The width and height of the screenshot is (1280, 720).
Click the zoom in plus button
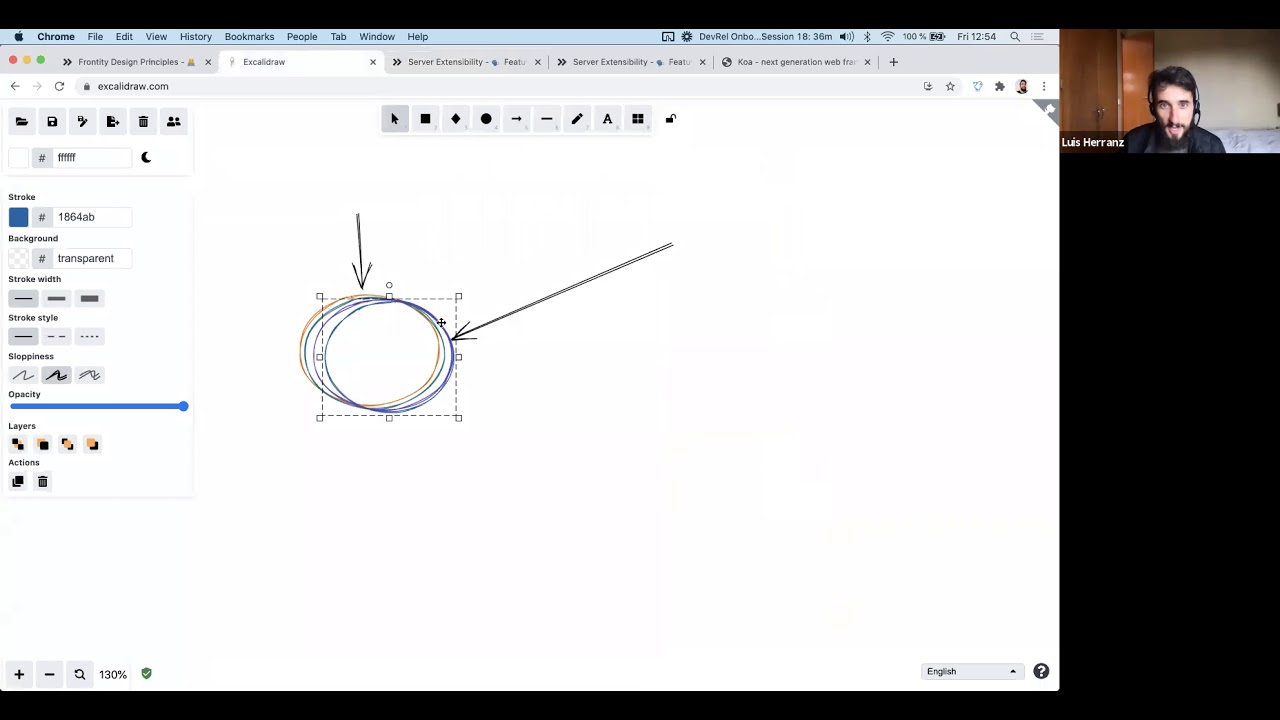(x=19, y=674)
